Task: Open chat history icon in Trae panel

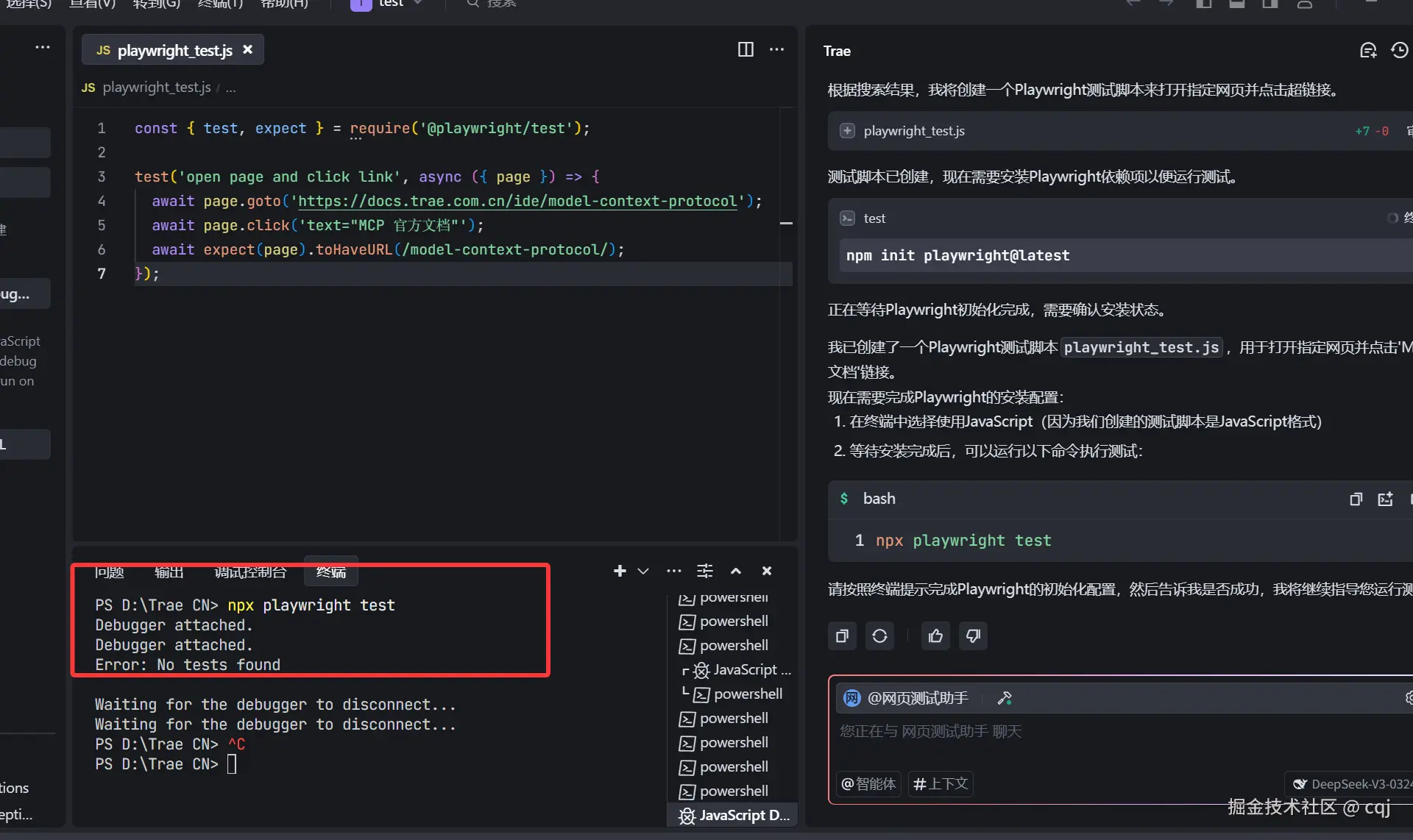Action: tap(1399, 50)
